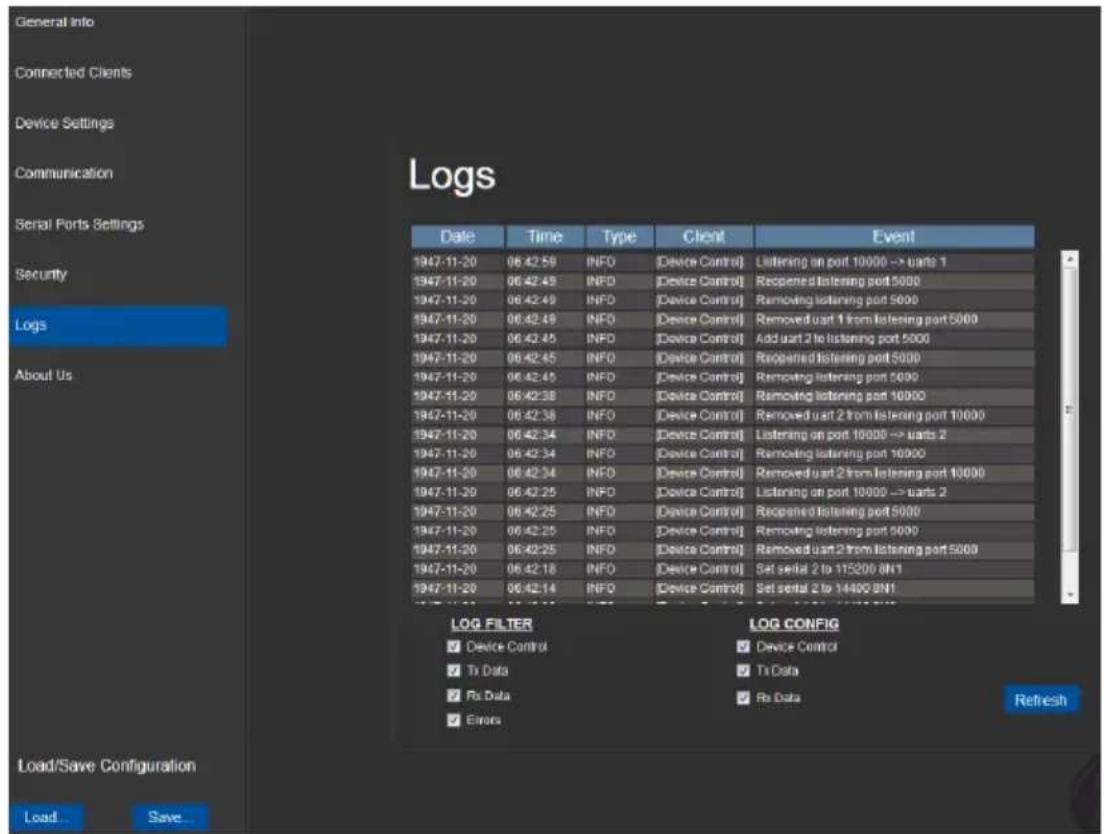This screenshot has width=1104, height=834.
Task: Open the Security page
Action: (41, 274)
